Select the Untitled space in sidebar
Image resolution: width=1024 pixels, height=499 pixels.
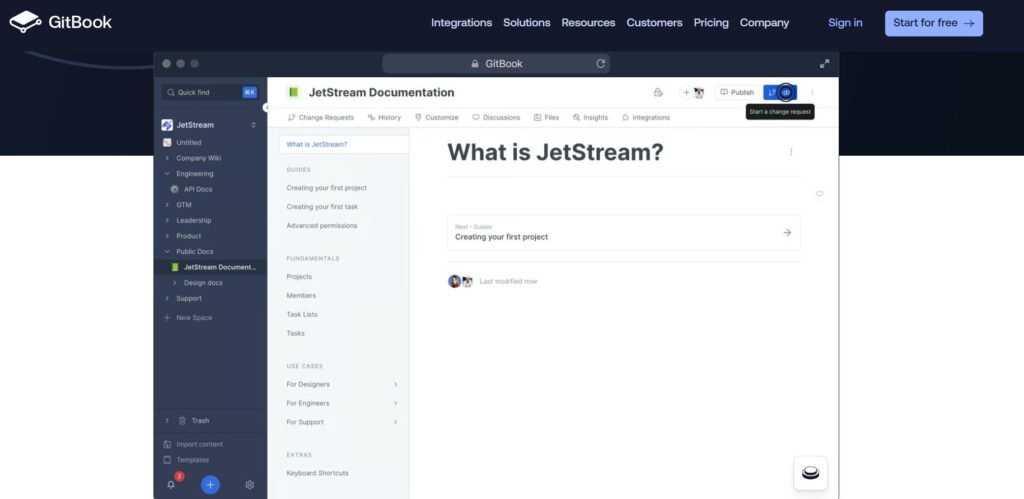click(189, 142)
